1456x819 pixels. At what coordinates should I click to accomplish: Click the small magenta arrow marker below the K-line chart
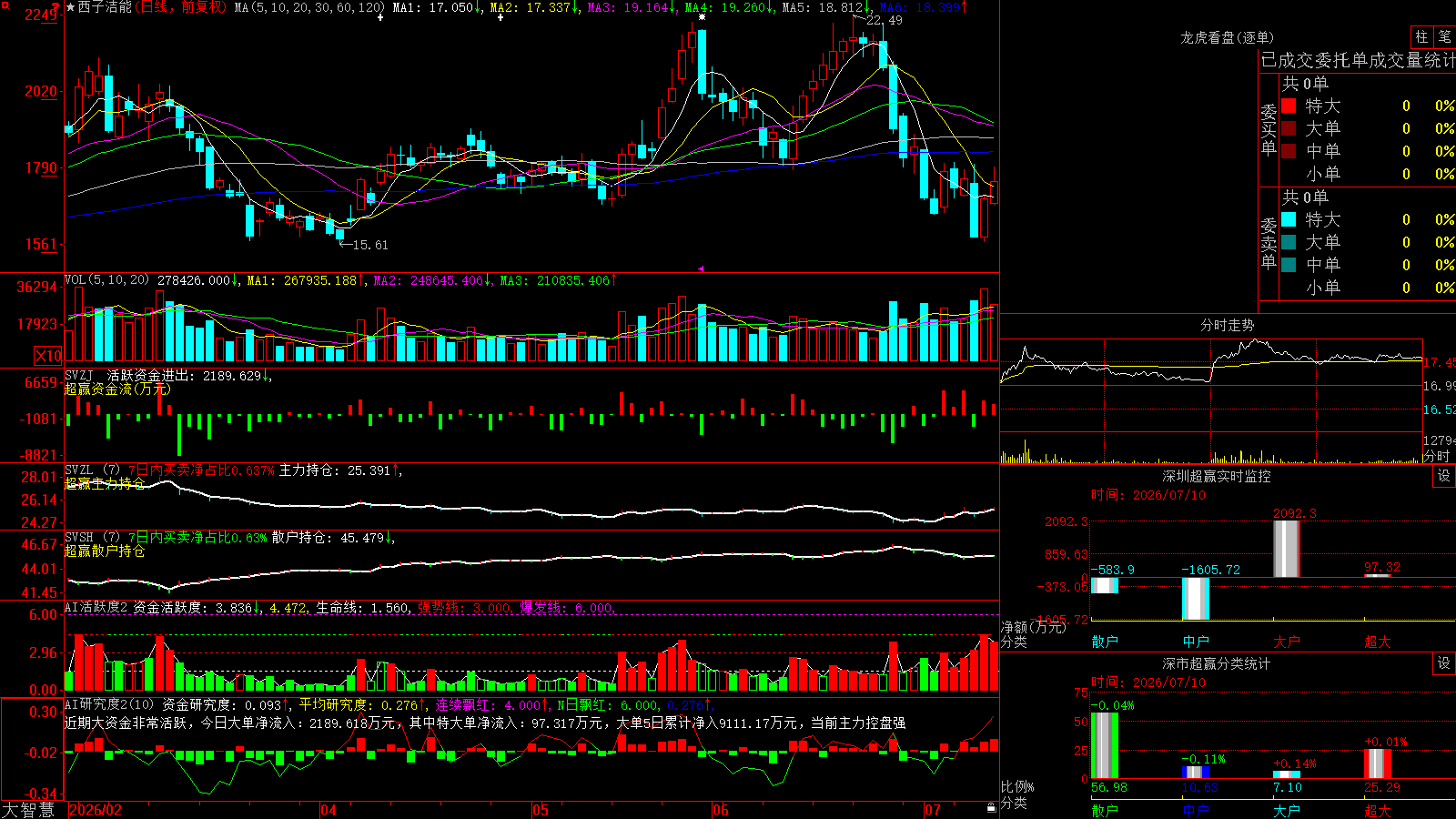tap(701, 268)
